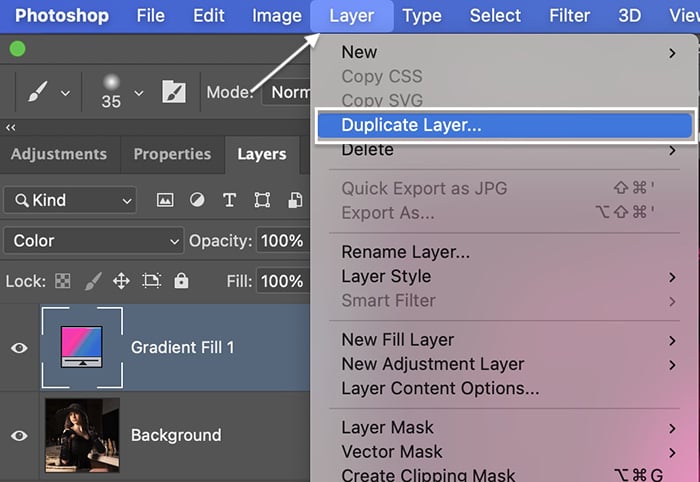Collapse the panel with double-arrow icon
The height and width of the screenshot is (482, 700).
(11, 128)
